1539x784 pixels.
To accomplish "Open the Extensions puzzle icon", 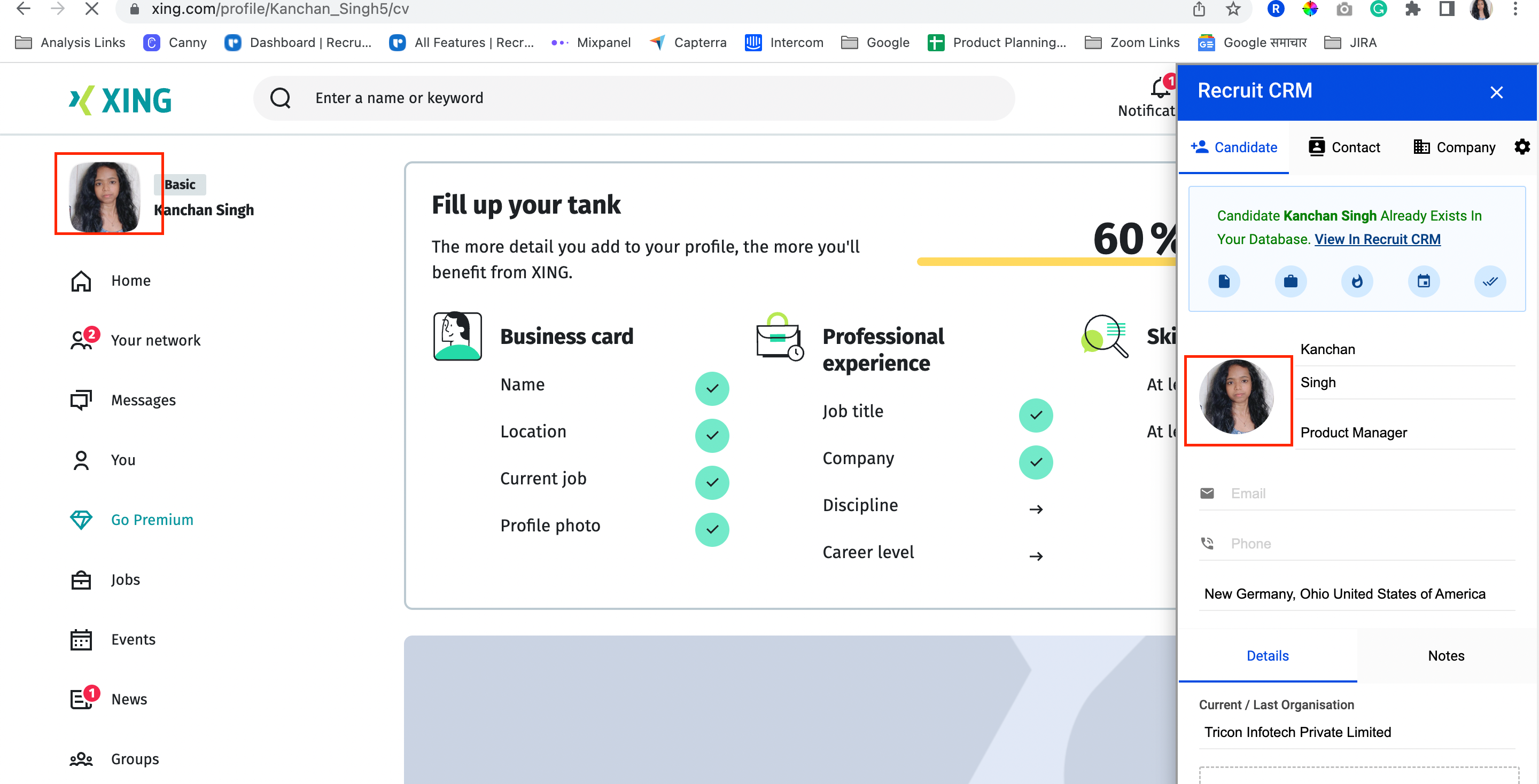I will 1413,9.
